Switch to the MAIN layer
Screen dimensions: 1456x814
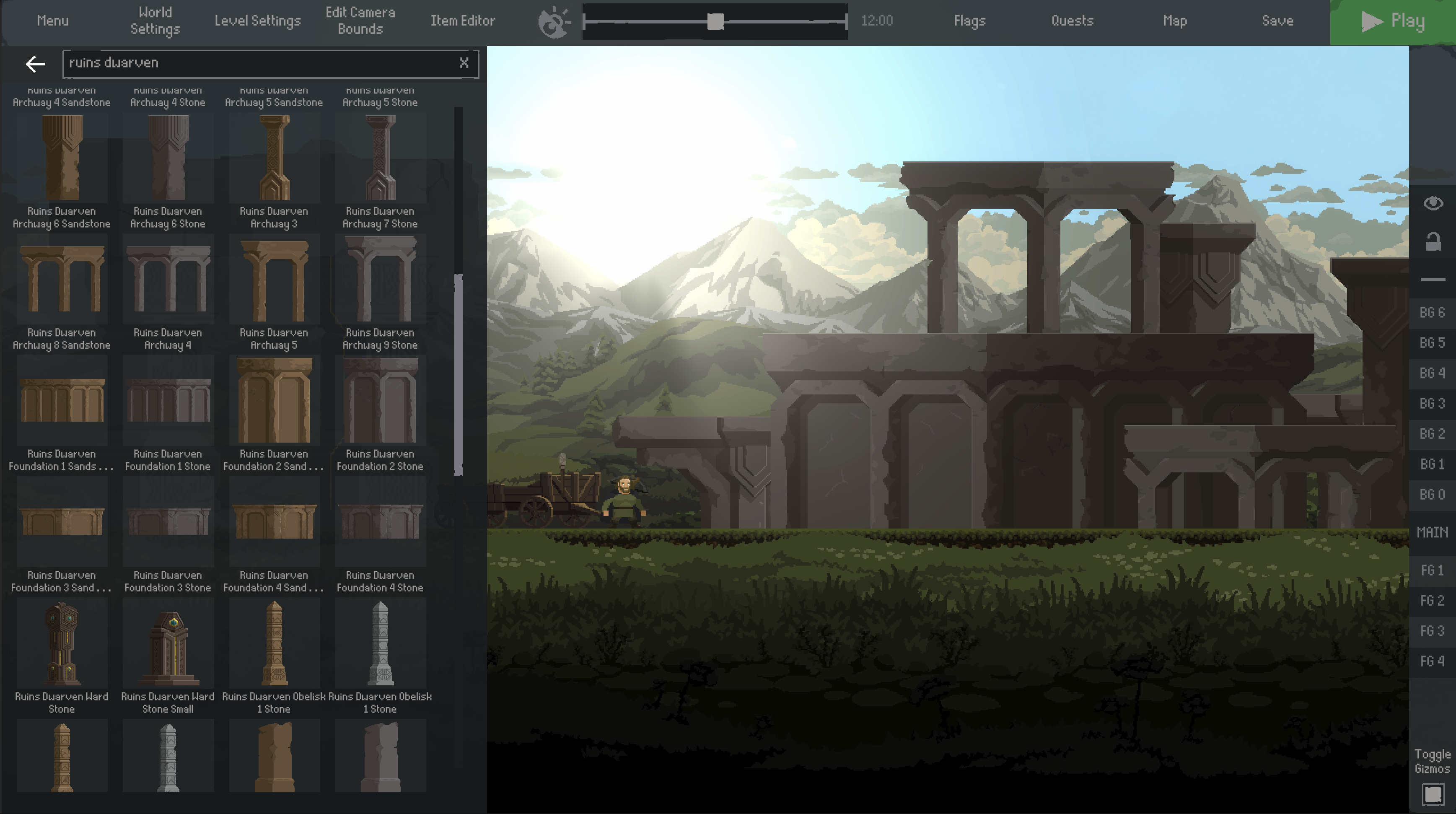[1432, 532]
